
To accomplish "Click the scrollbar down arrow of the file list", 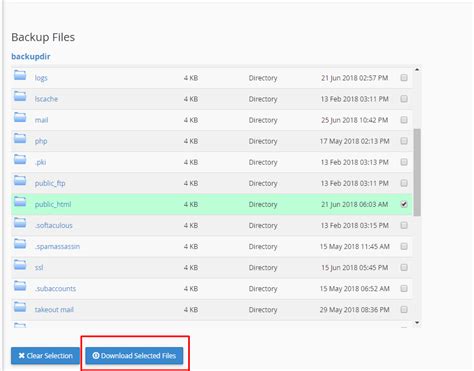I will click(x=417, y=323).
